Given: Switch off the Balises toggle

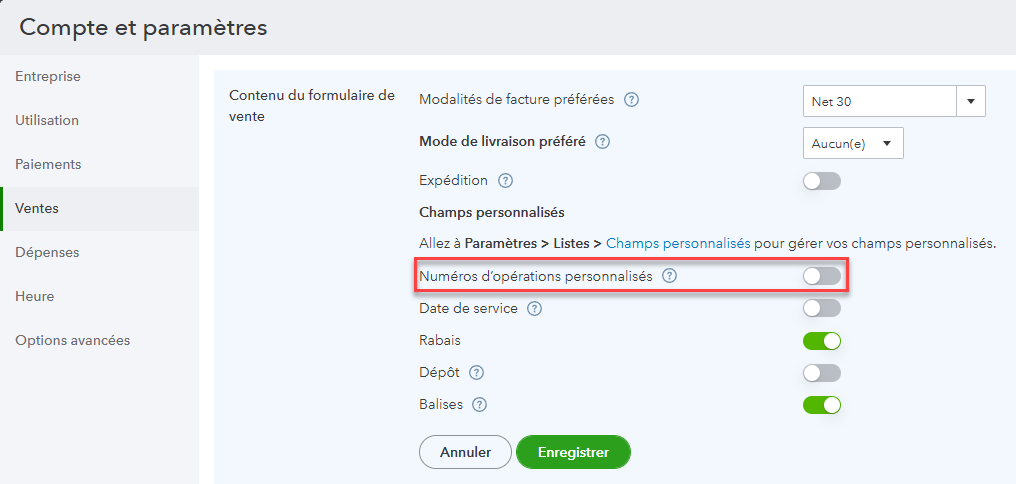Looking at the screenshot, I should click(821, 405).
